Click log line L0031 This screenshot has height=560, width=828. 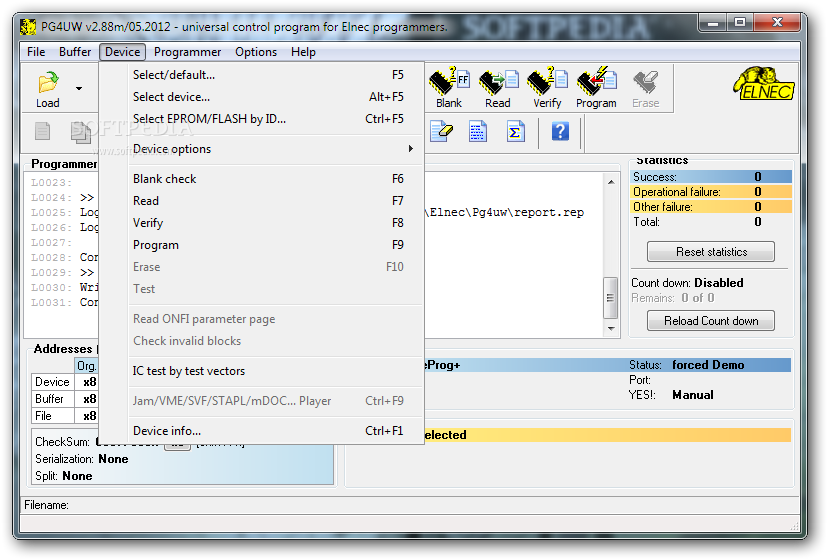64,303
